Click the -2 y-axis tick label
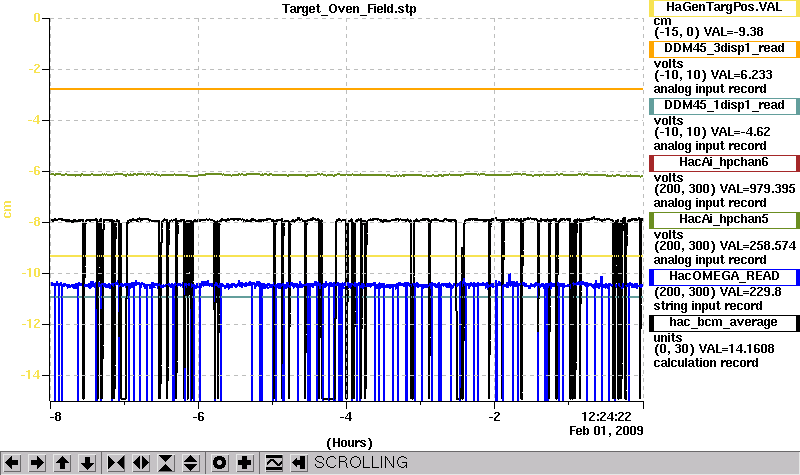 (34, 69)
